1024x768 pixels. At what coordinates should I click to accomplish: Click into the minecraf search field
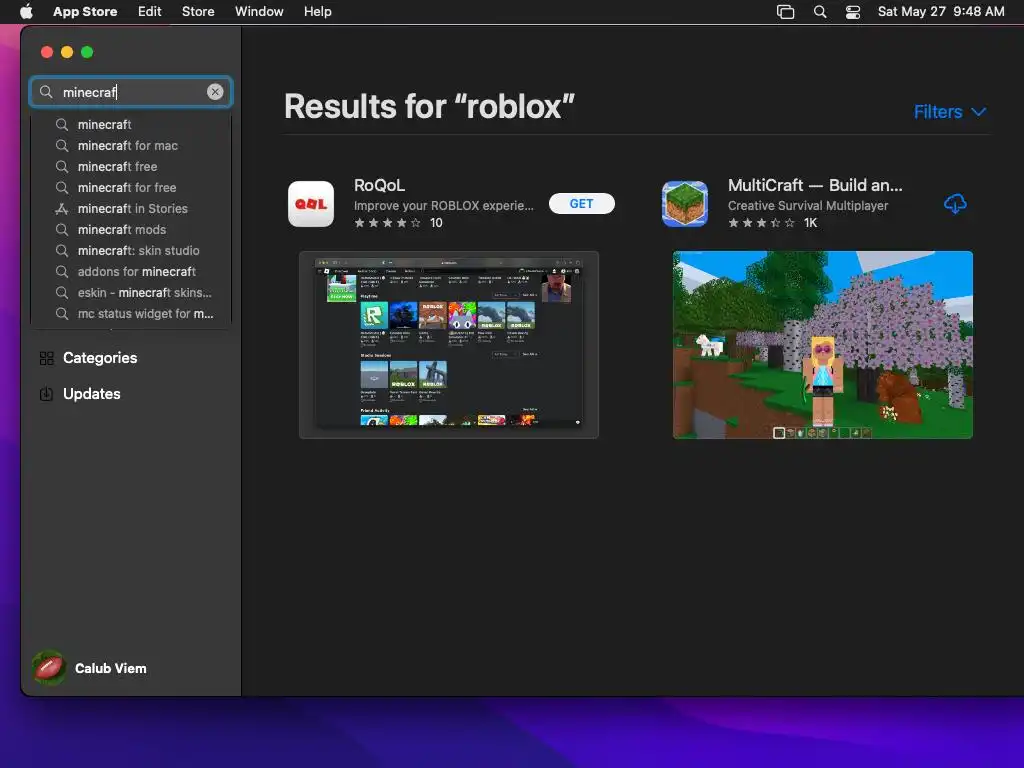click(131, 92)
